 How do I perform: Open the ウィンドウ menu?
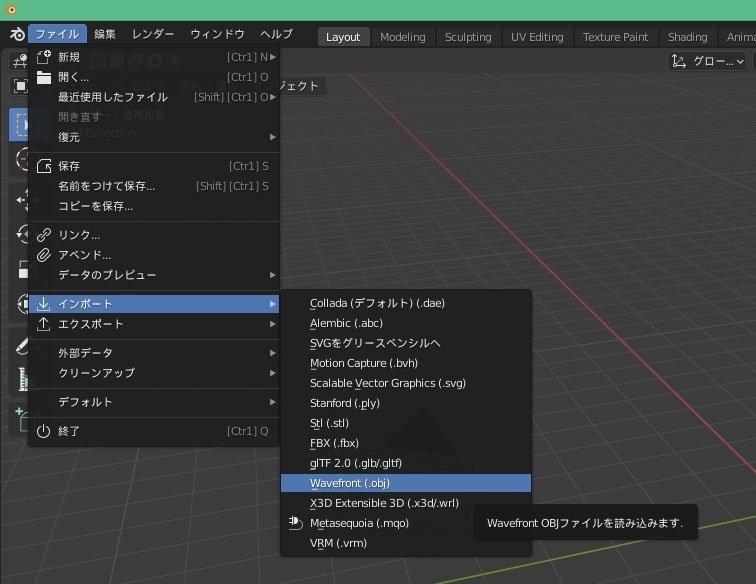point(217,34)
